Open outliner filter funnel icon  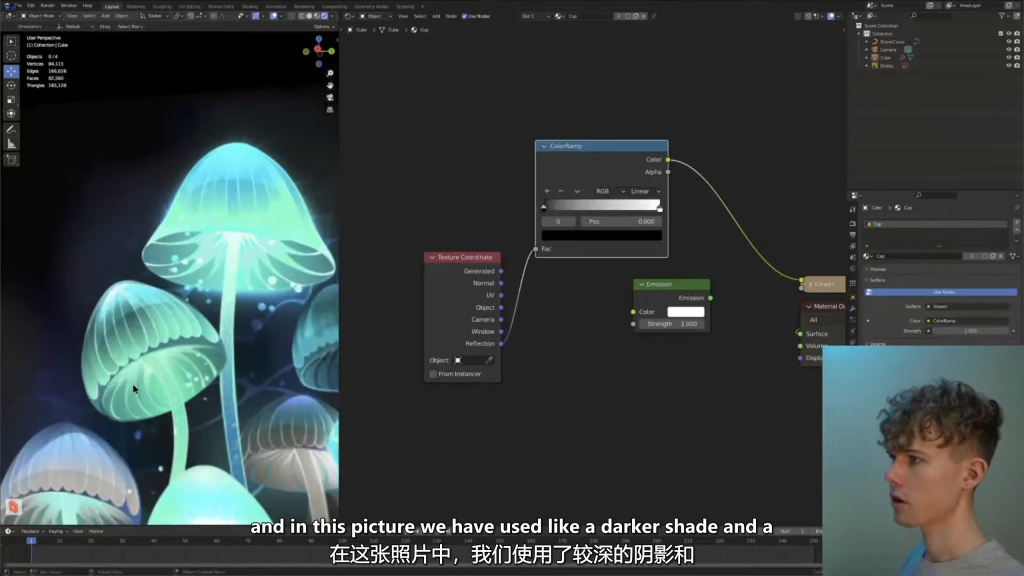(1002, 16)
